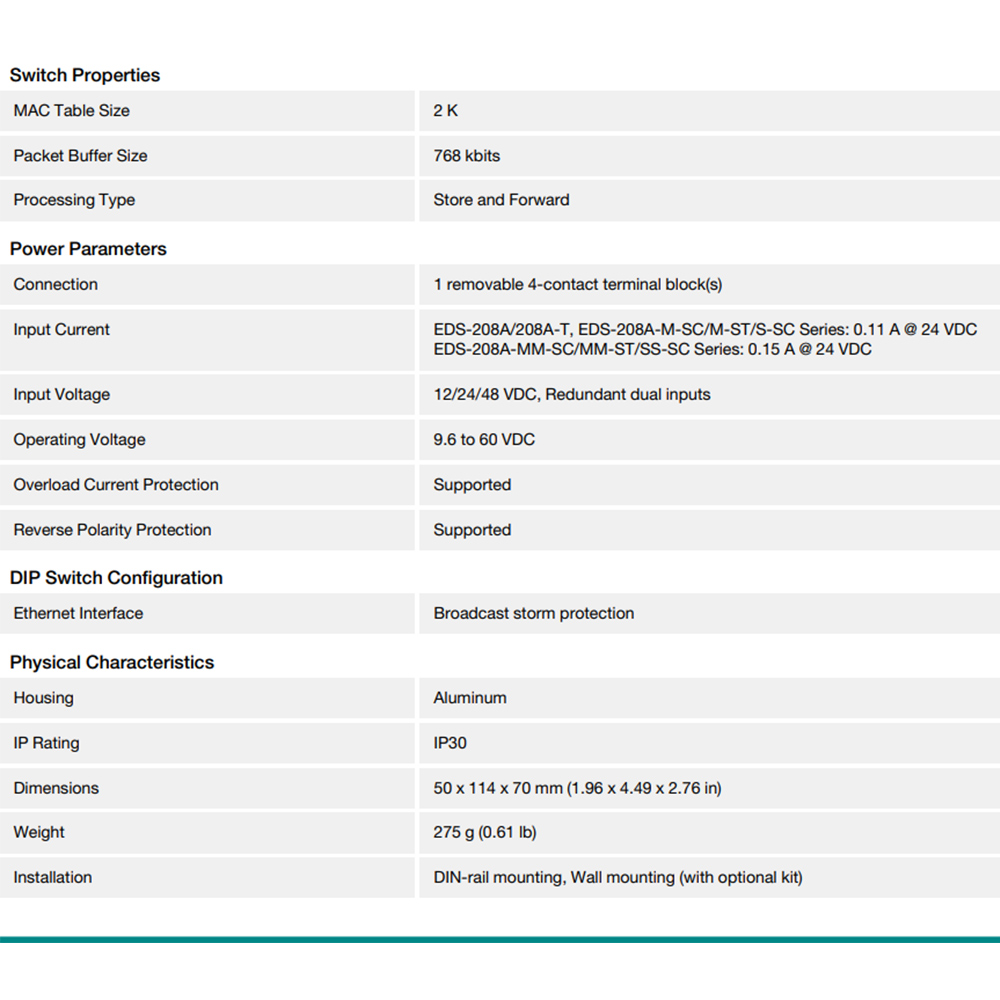
Task: Select the MAC Table Size label
Action: pyautogui.click(x=71, y=111)
